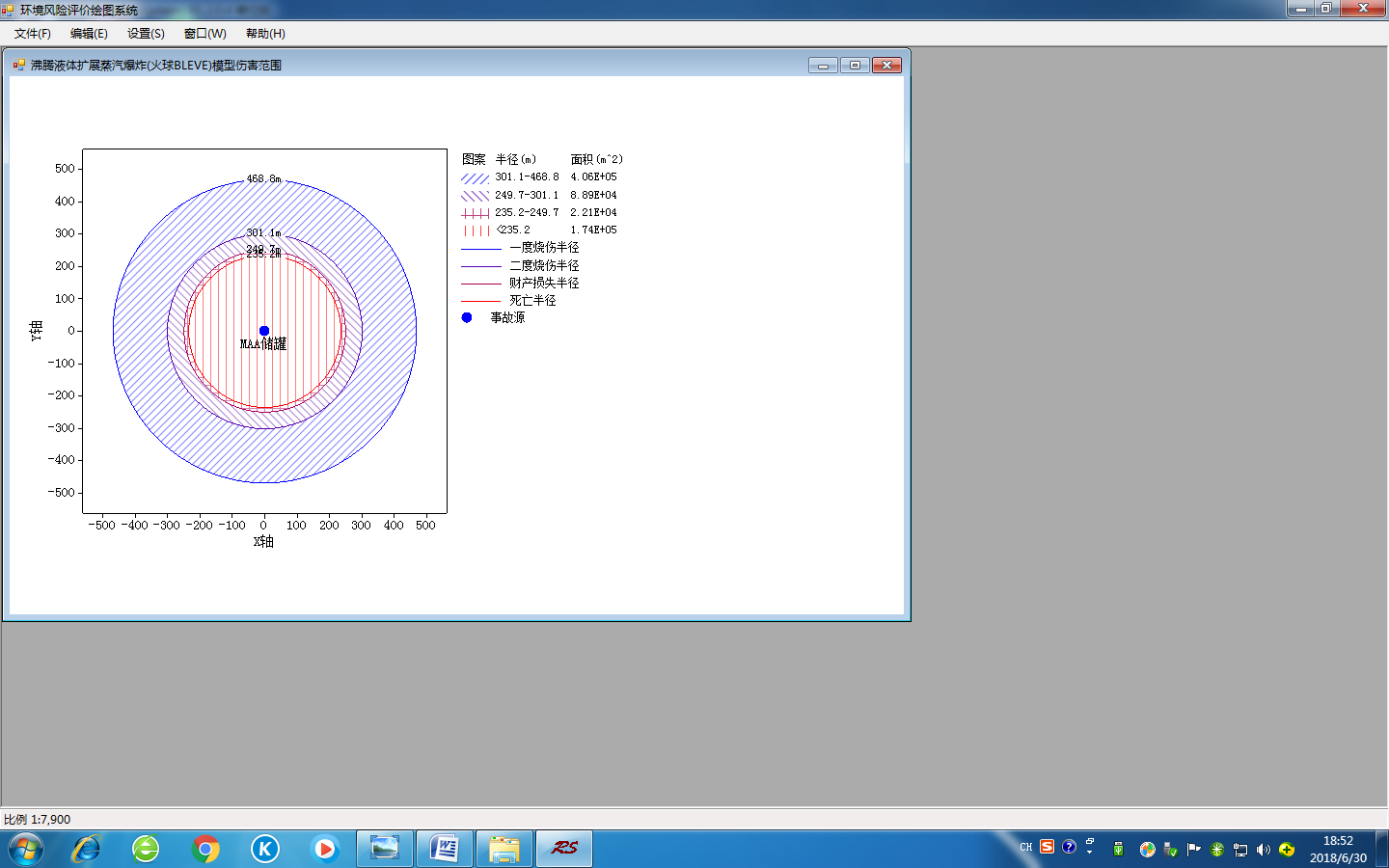The image size is (1389, 868).
Task: Open the 窗口(W) menu
Action: [x=205, y=33]
